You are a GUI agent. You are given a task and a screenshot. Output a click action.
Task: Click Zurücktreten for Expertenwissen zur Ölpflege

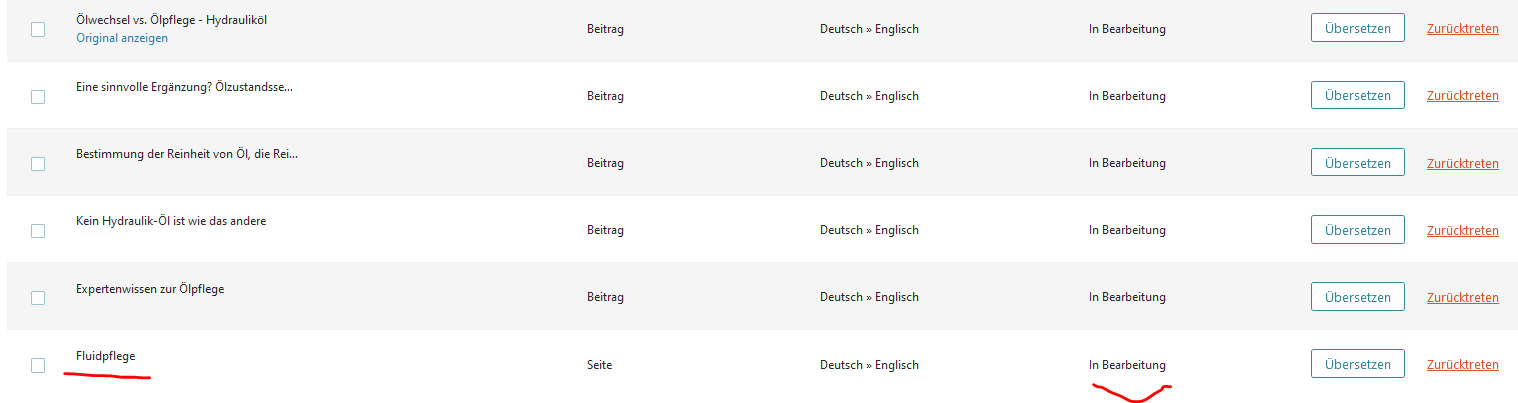tap(1462, 297)
